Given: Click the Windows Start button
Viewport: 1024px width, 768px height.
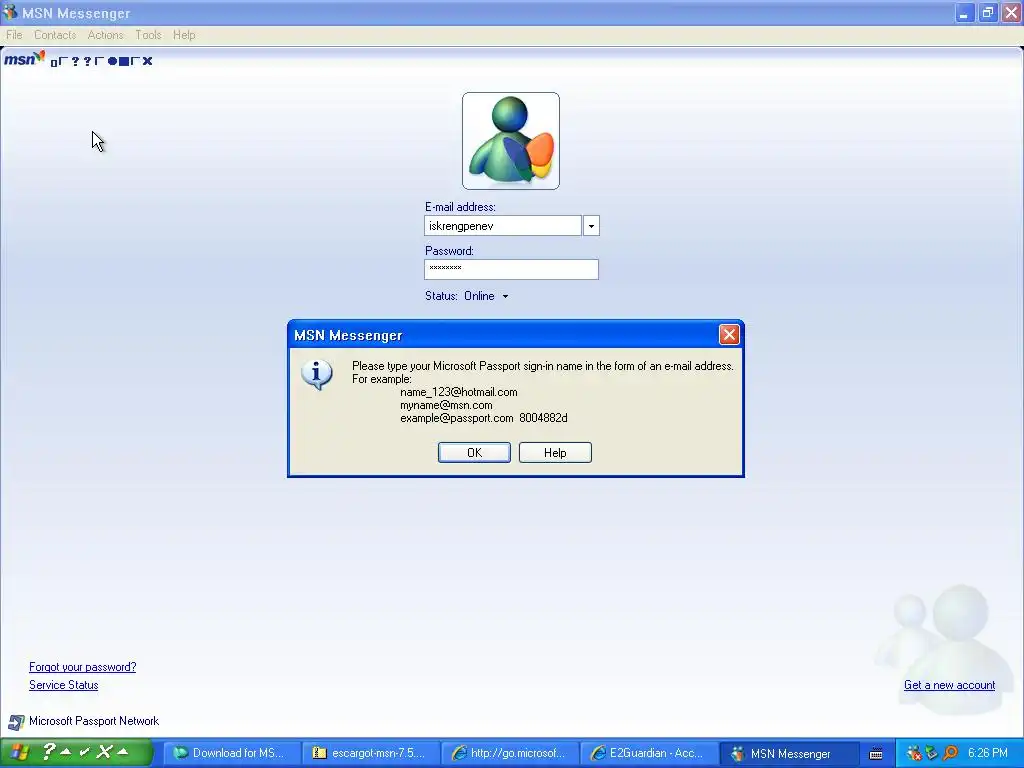Looking at the screenshot, I should click(x=76, y=752).
